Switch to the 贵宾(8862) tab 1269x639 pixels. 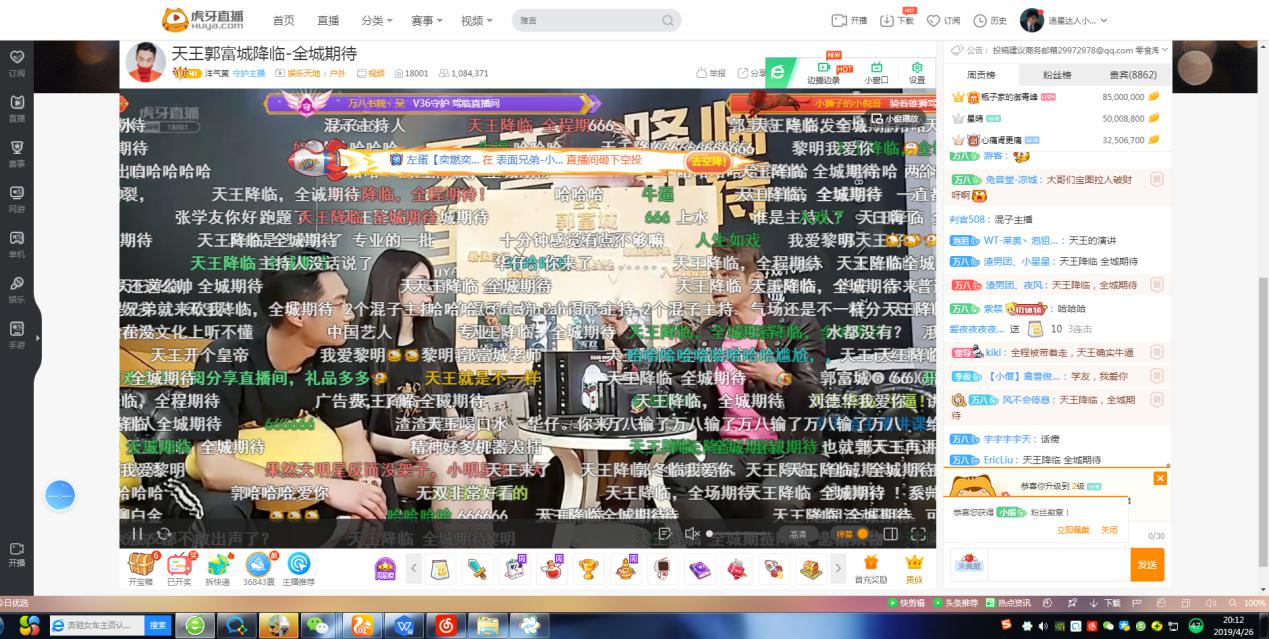1133,75
